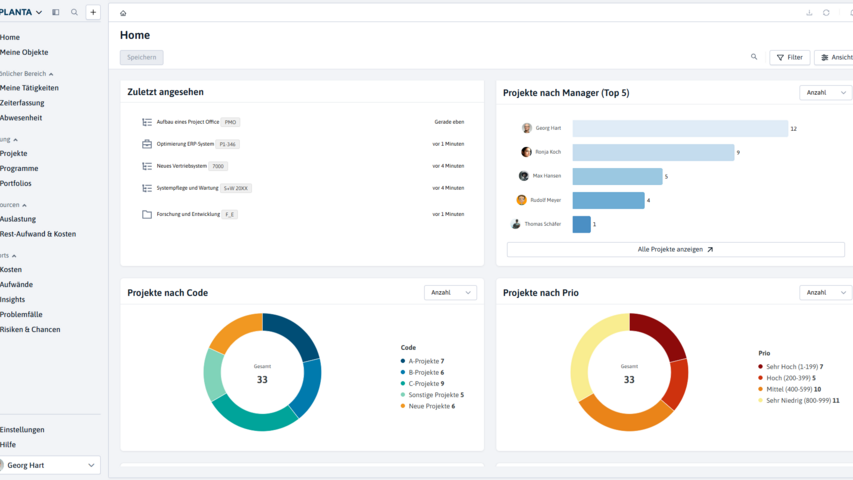Click A-Projekte legend color dot
The height and width of the screenshot is (480, 853).
point(403,361)
